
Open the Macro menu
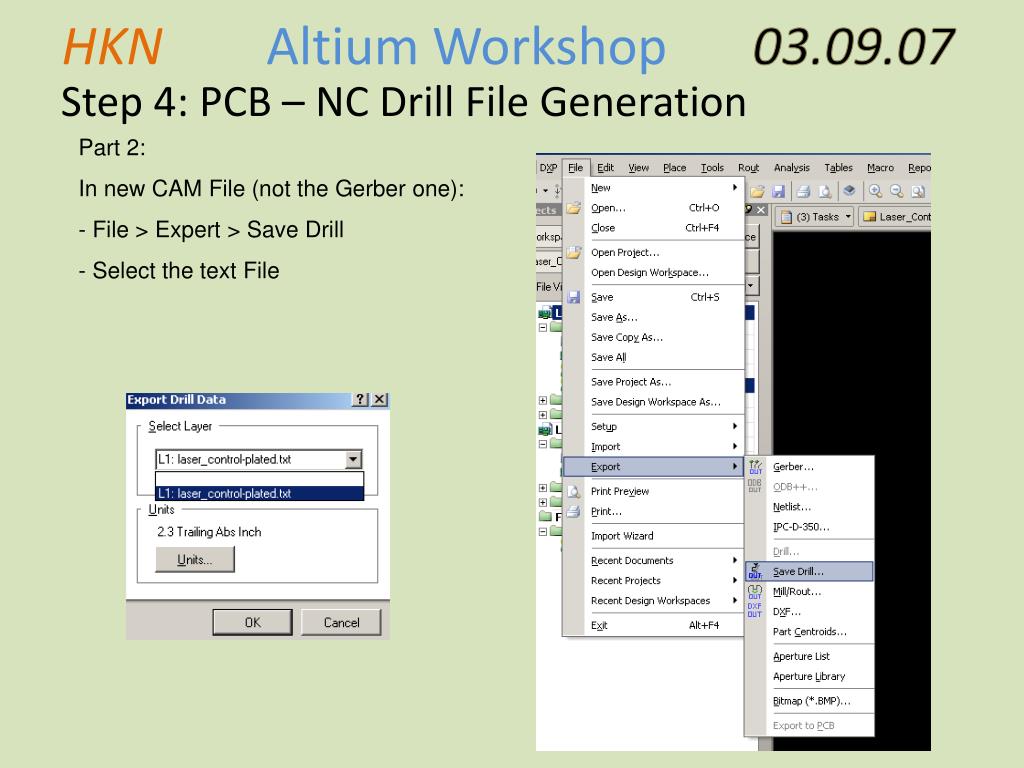880,167
